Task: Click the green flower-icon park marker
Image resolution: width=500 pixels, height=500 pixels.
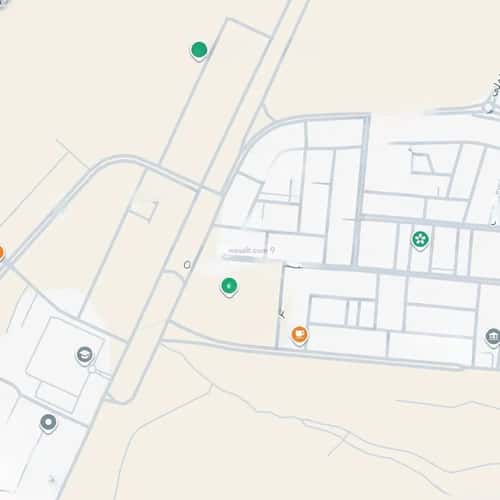Action: 420,240
